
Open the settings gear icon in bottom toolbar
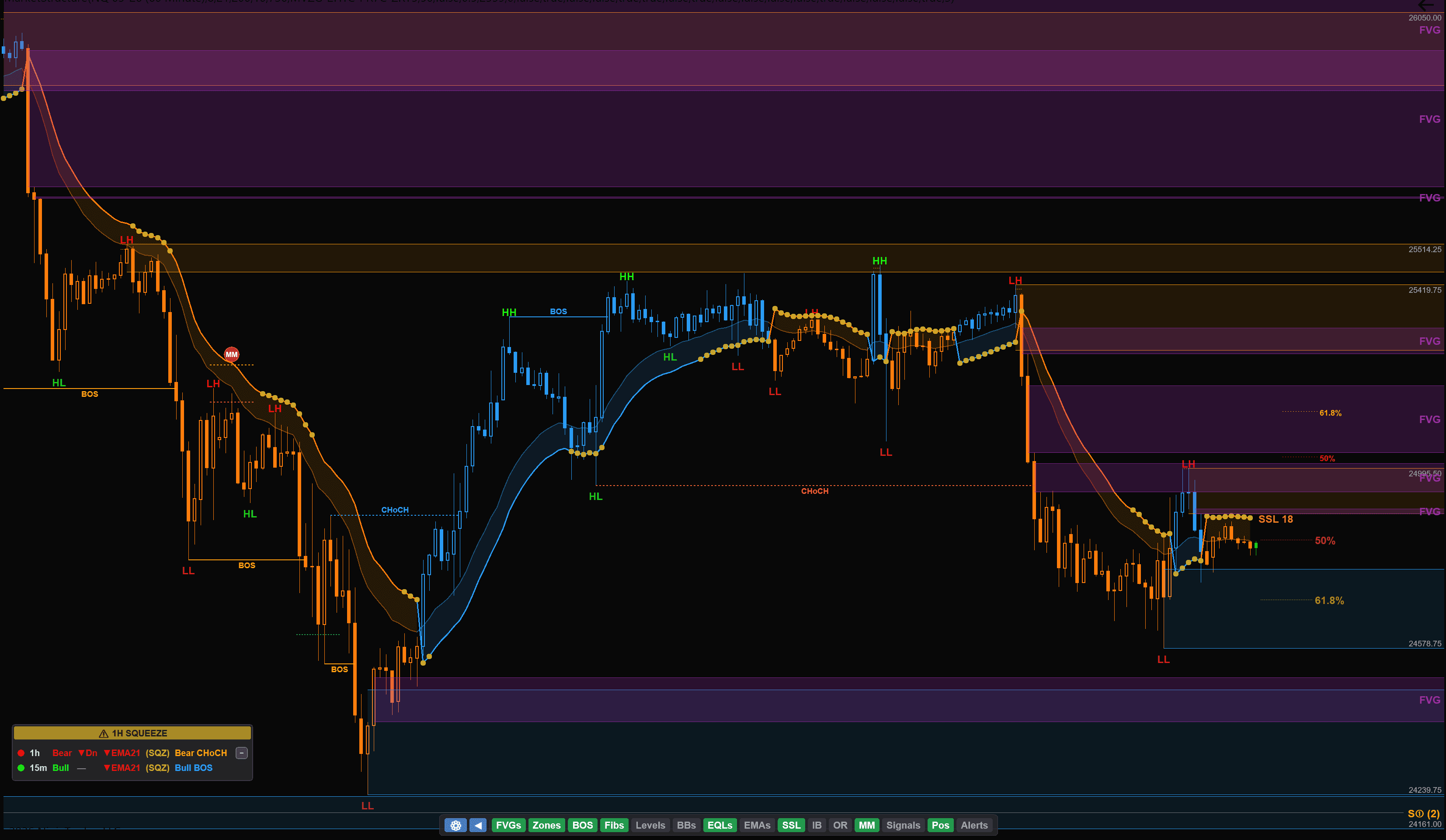[455, 825]
